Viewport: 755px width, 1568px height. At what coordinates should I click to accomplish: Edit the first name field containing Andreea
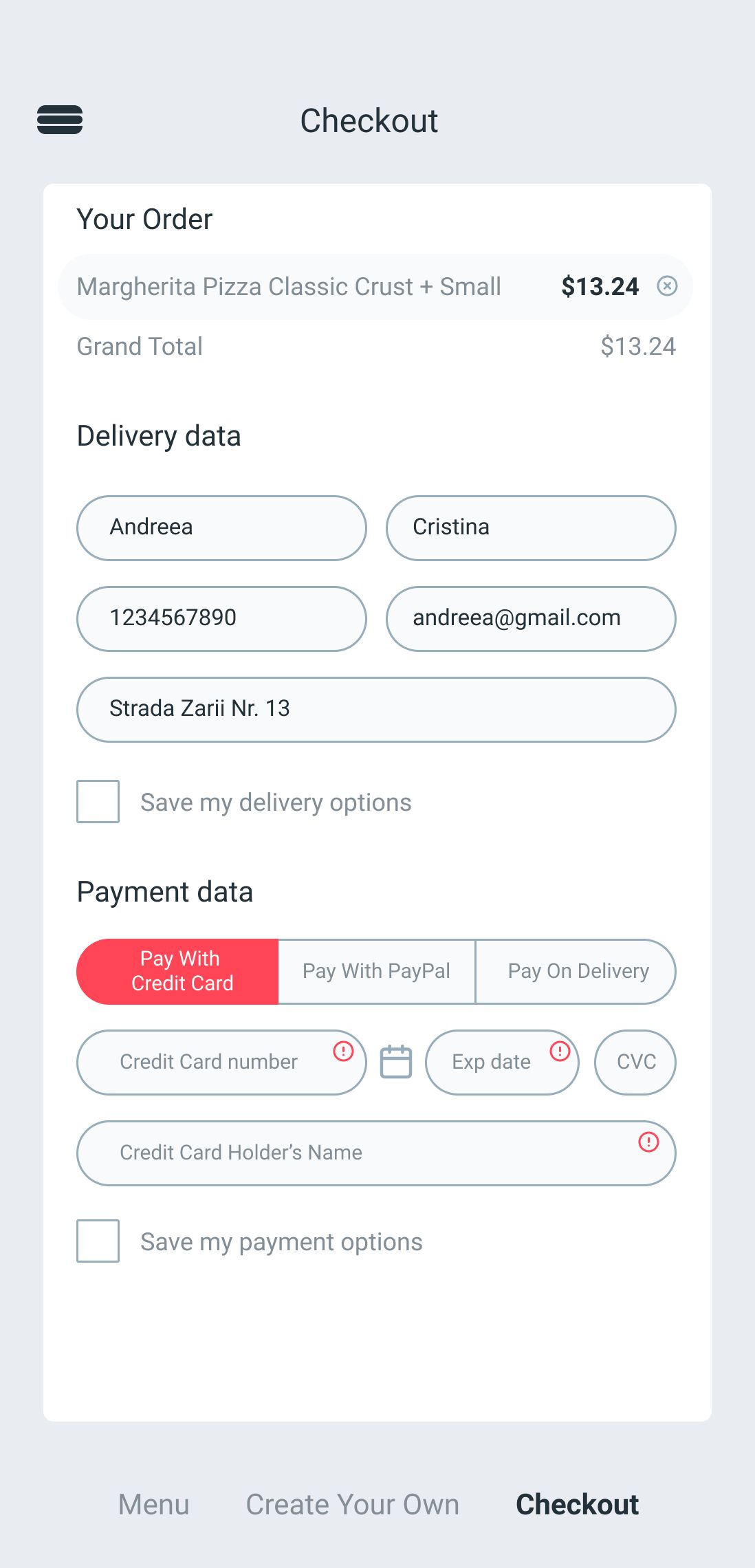[x=221, y=528]
